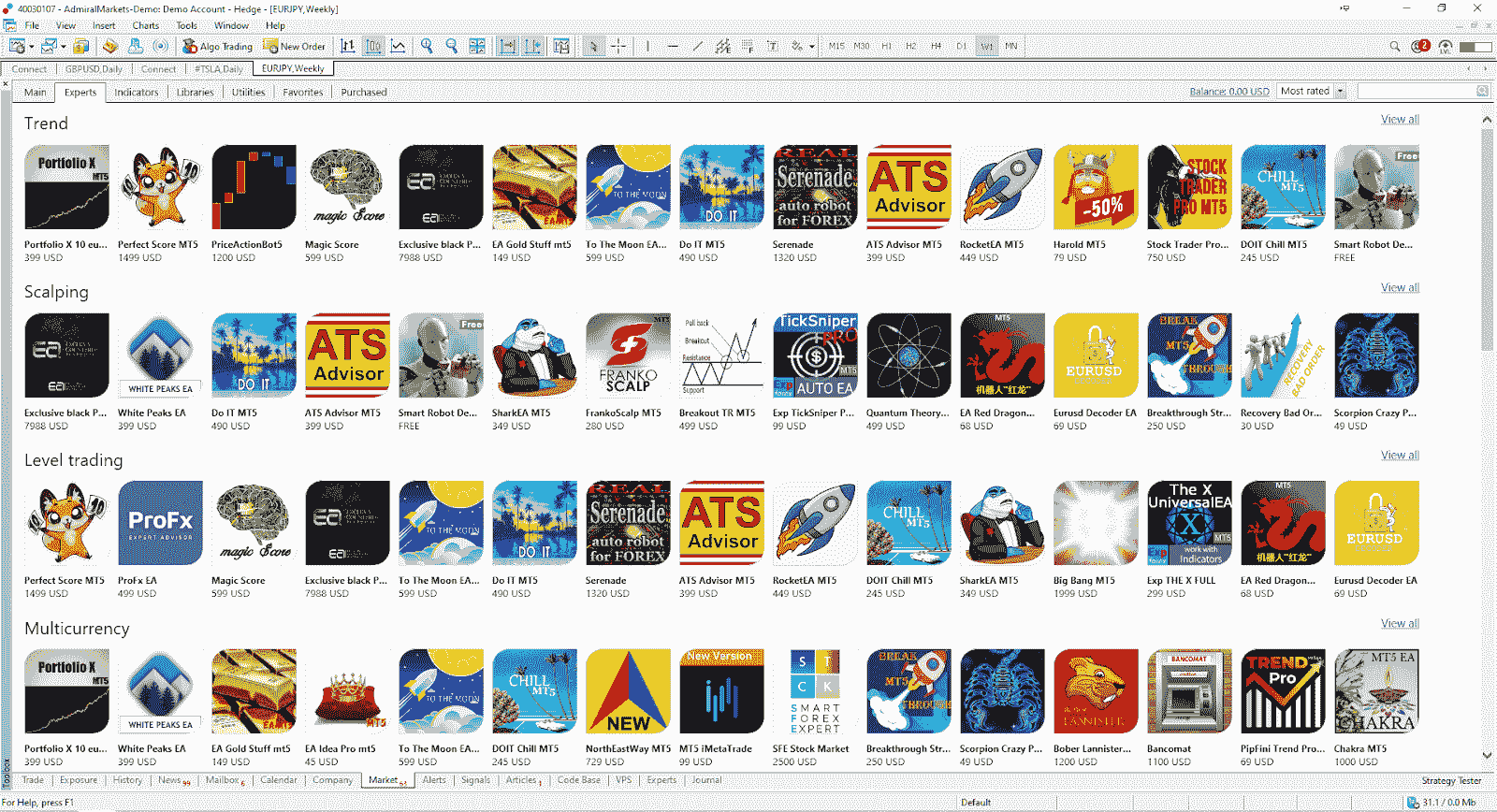Expand the new chart dropdown arrow
The width and height of the screenshot is (1497, 812).
point(31,46)
